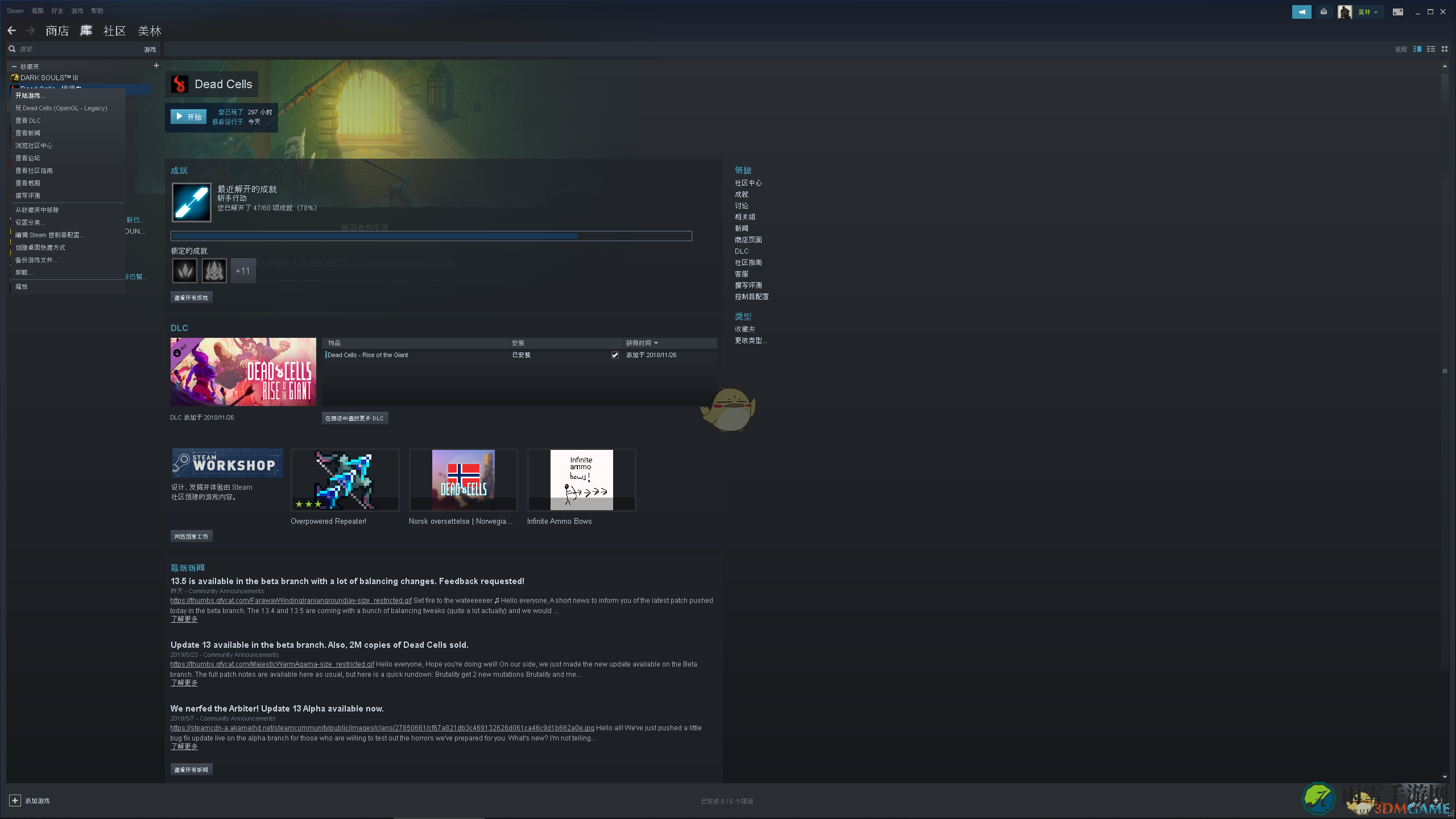The width and height of the screenshot is (1456, 819).
Task: Open Overpowered Repeater workshop thumbnail
Action: (345, 479)
